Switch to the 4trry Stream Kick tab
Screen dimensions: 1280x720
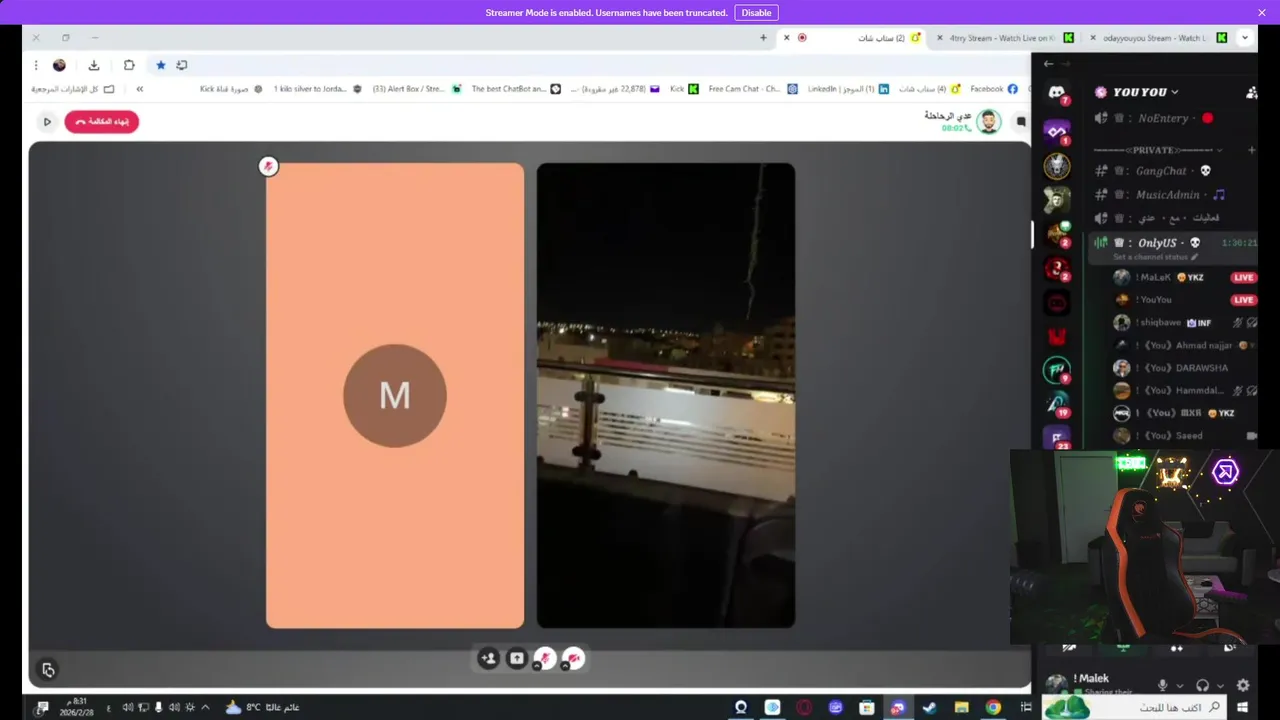coord(1005,38)
